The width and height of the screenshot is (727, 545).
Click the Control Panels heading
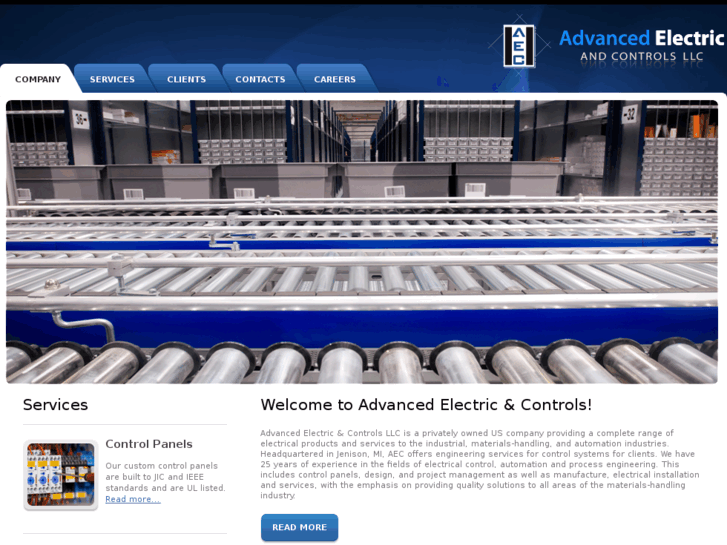coord(149,444)
